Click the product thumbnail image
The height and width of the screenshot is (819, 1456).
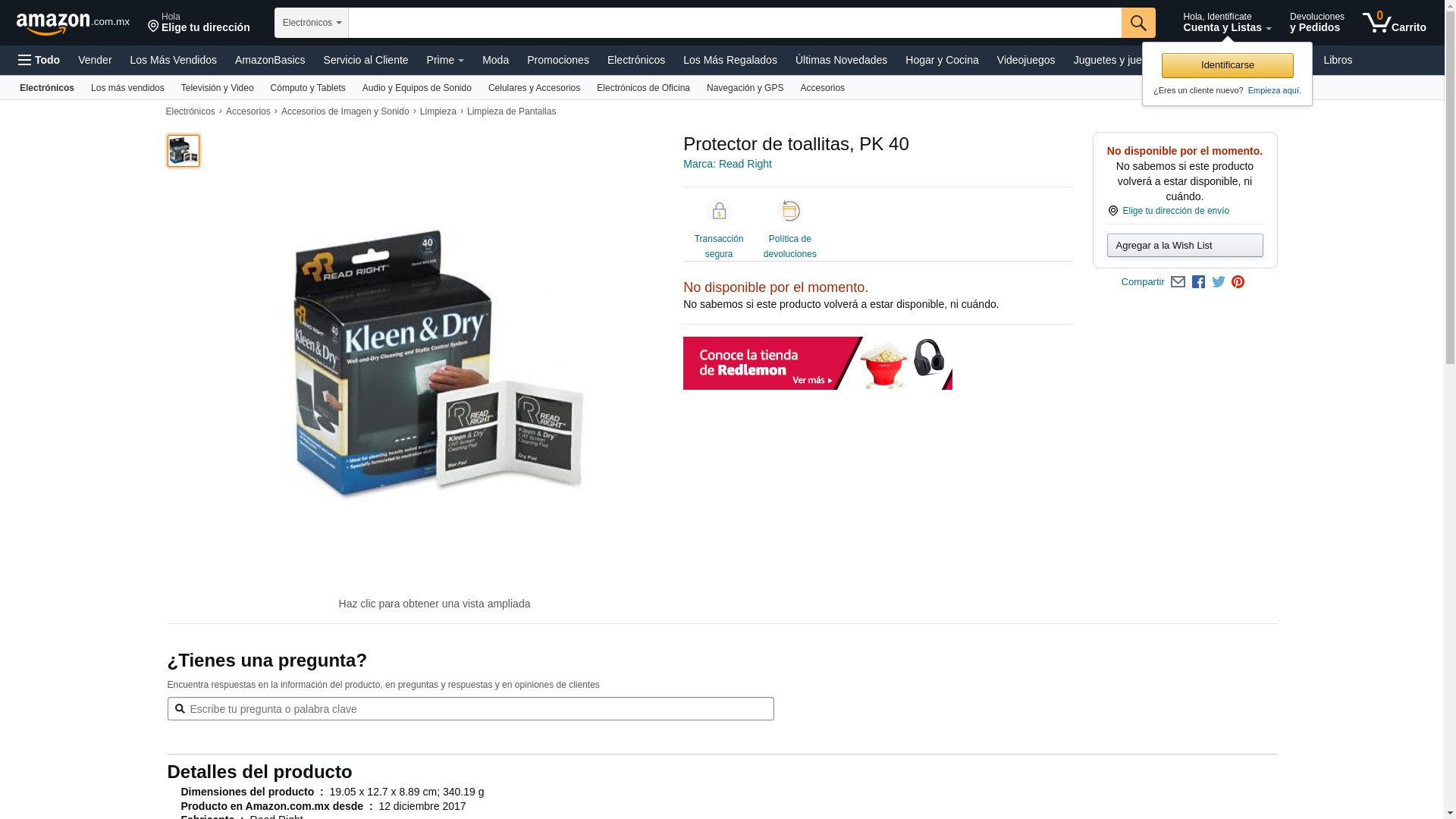click(x=184, y=151)
